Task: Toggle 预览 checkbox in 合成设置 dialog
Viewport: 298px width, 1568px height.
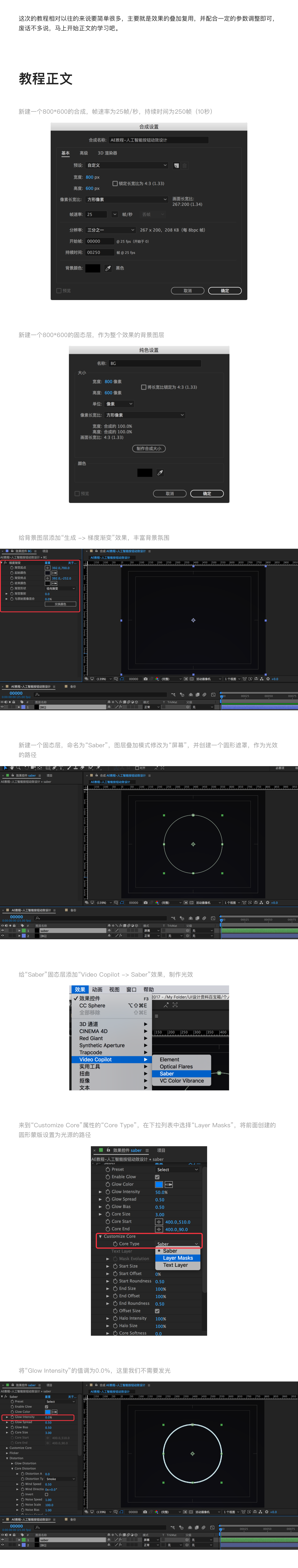Action: pyautogui.click(x=59, y=291)
